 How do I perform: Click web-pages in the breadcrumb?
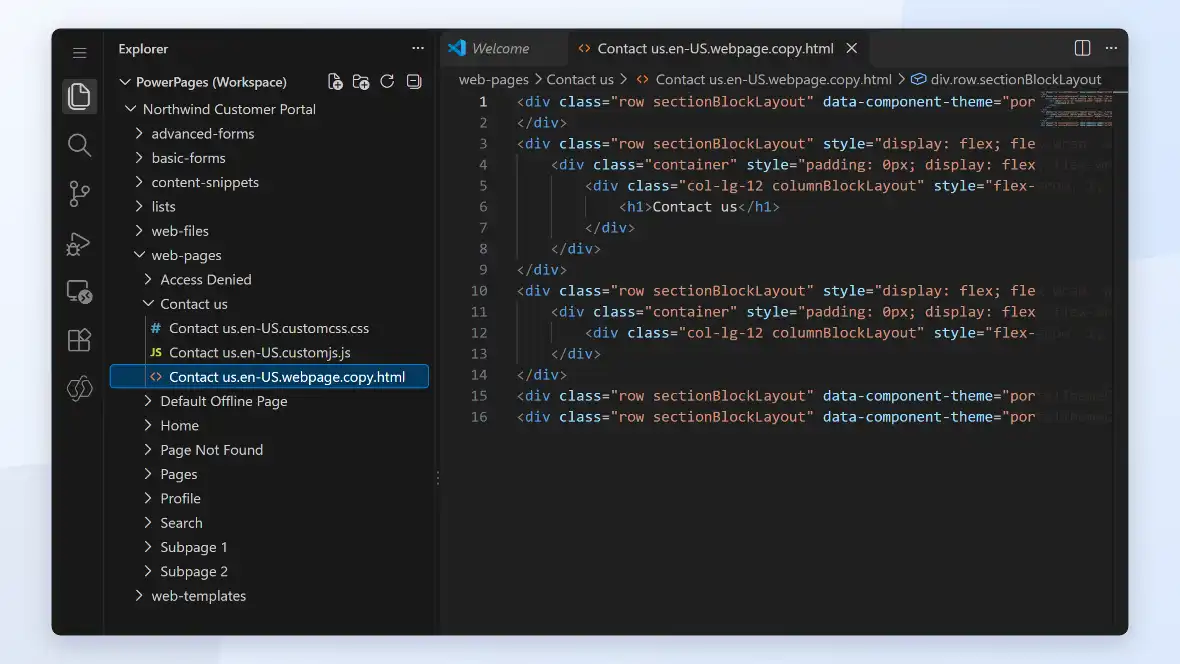point(494,79)
